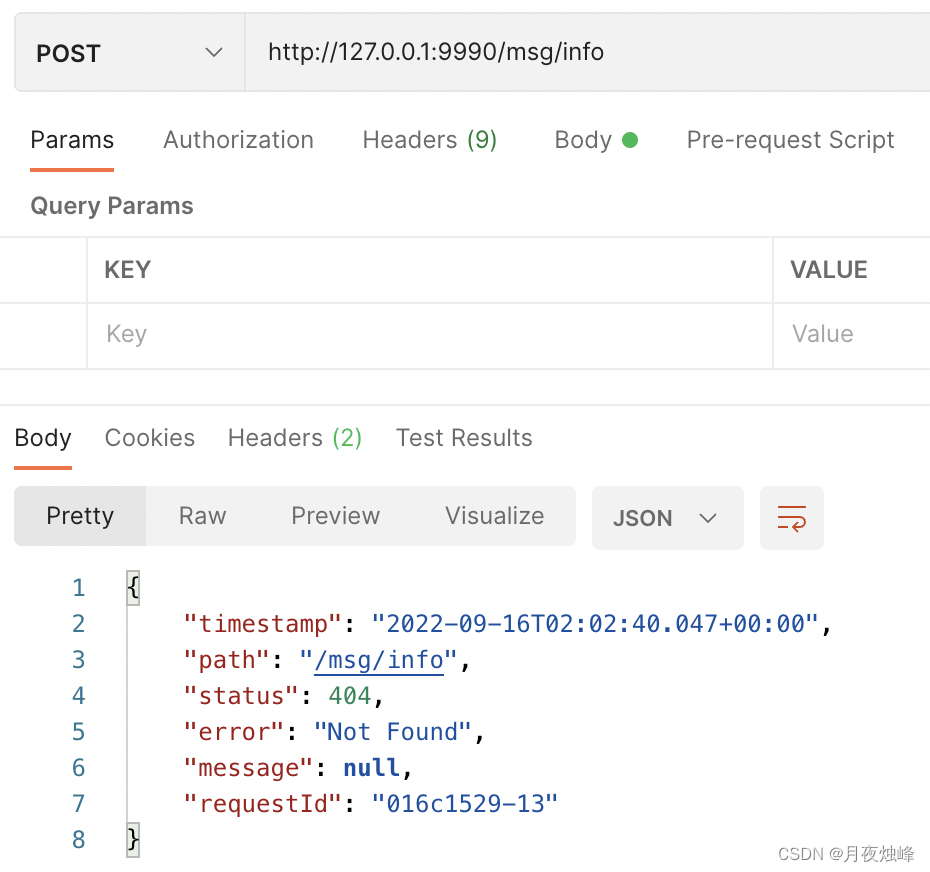Switch to Preview response view
Image resolution: width=930 pixels, height=872 pixels.
[x=335, y=516]
